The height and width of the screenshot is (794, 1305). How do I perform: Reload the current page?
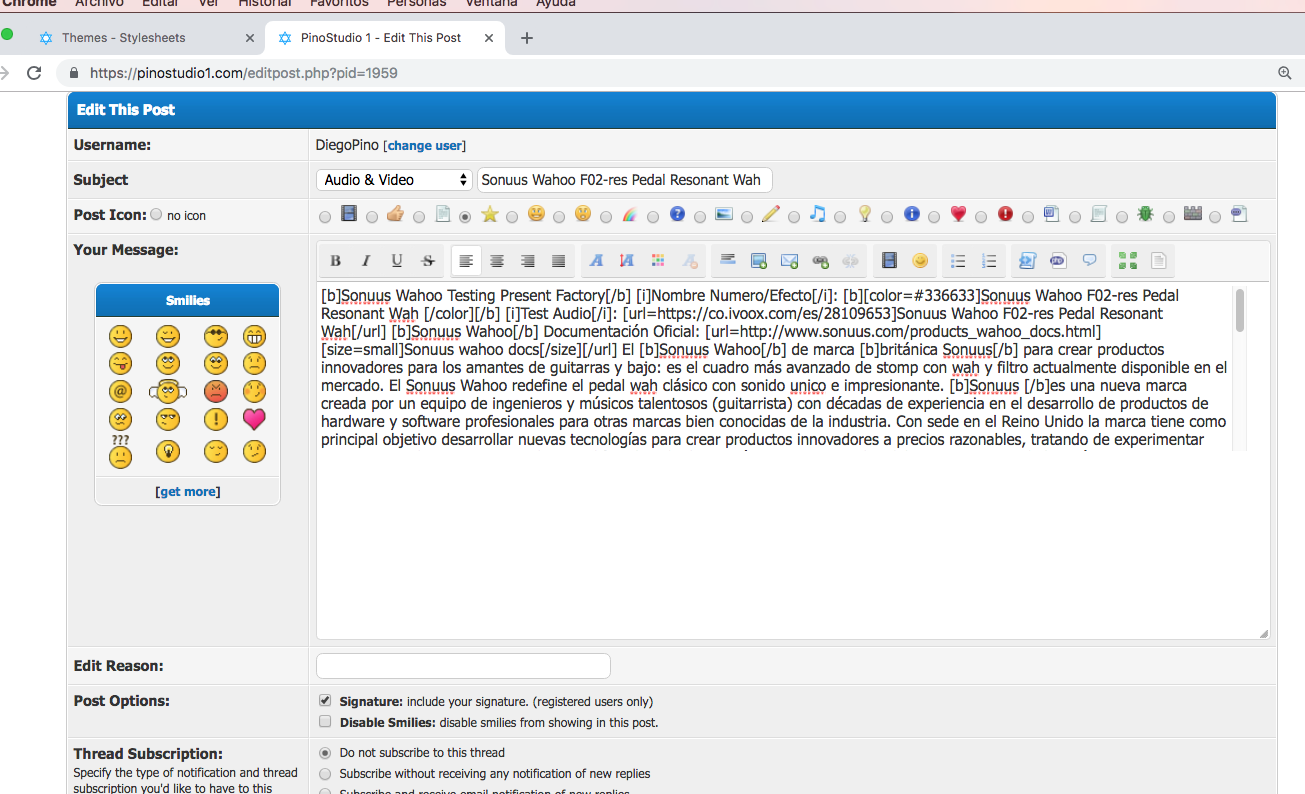tap(34, 73)
